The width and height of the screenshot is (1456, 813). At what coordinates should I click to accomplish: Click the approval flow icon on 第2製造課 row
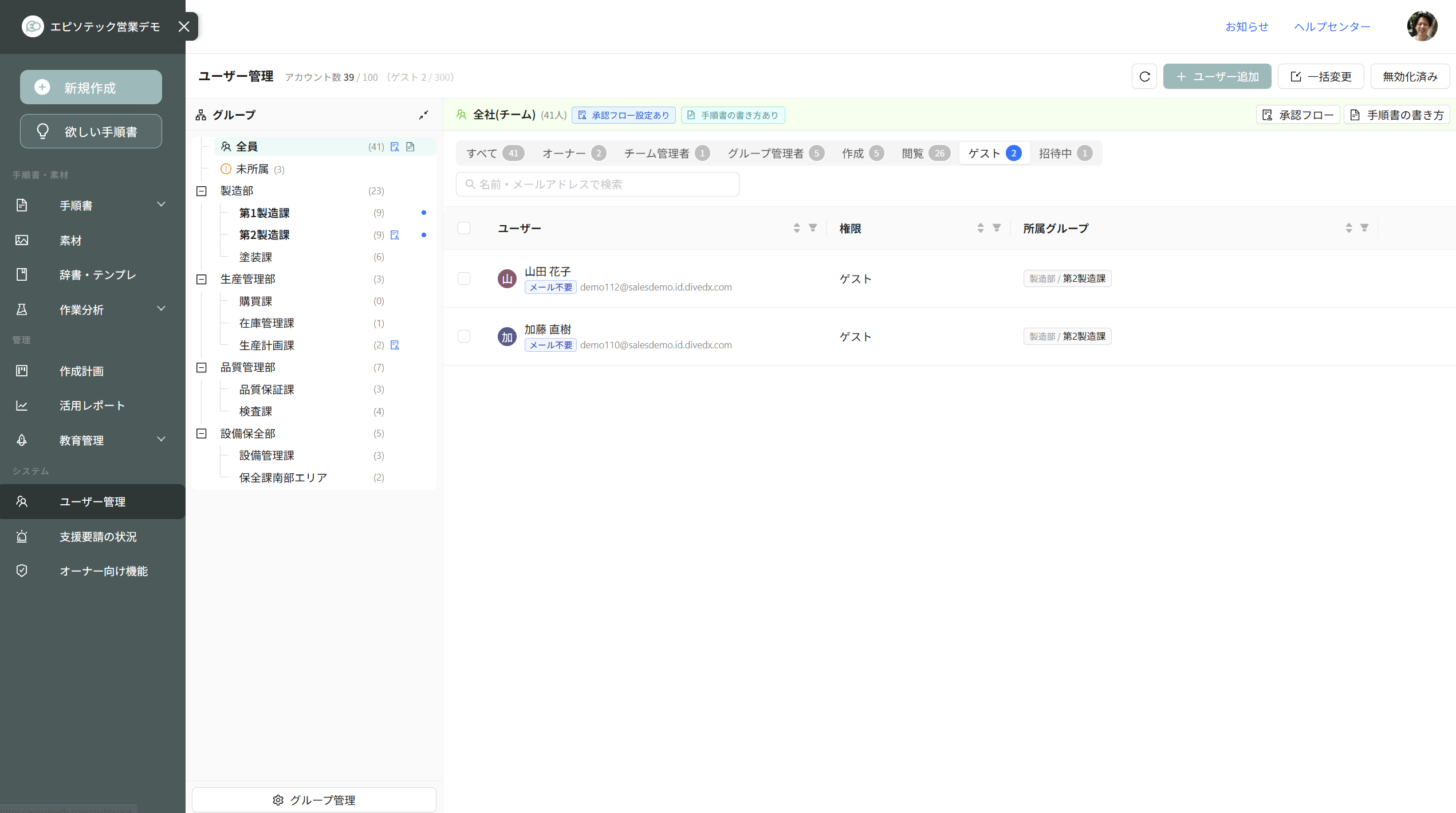point(395,235)
